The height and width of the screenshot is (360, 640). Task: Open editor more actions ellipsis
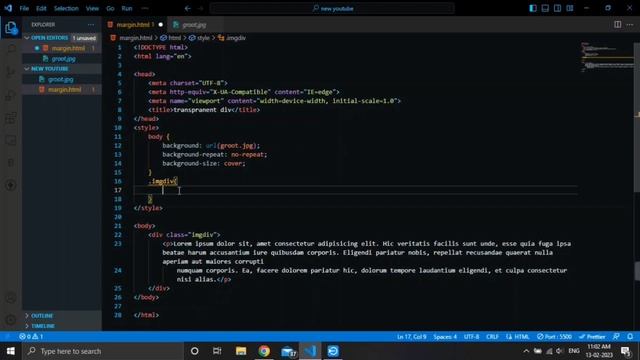click(x=630, y=25)
